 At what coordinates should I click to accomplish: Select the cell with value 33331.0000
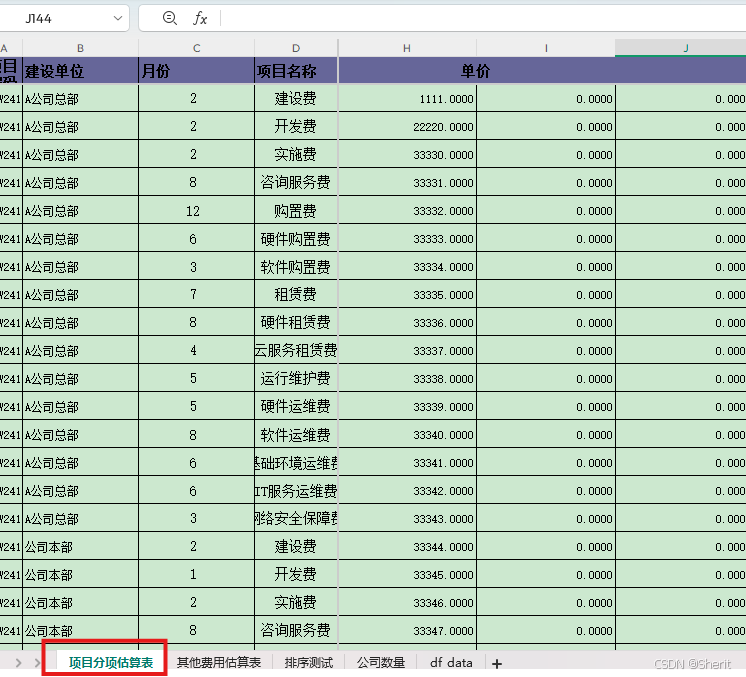[407, 183]
